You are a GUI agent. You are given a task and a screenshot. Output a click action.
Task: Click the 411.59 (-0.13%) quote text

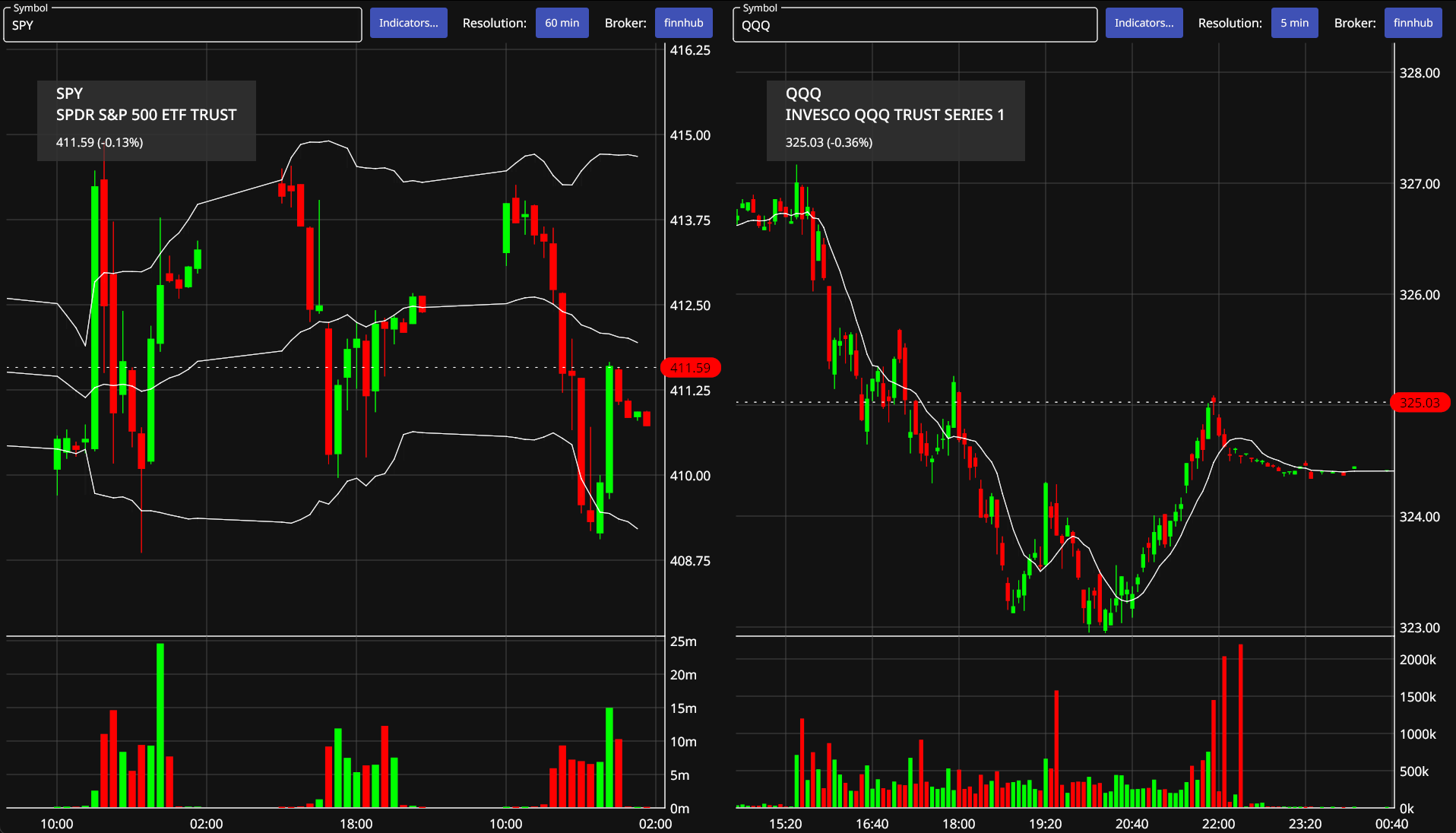click(100, 142)
